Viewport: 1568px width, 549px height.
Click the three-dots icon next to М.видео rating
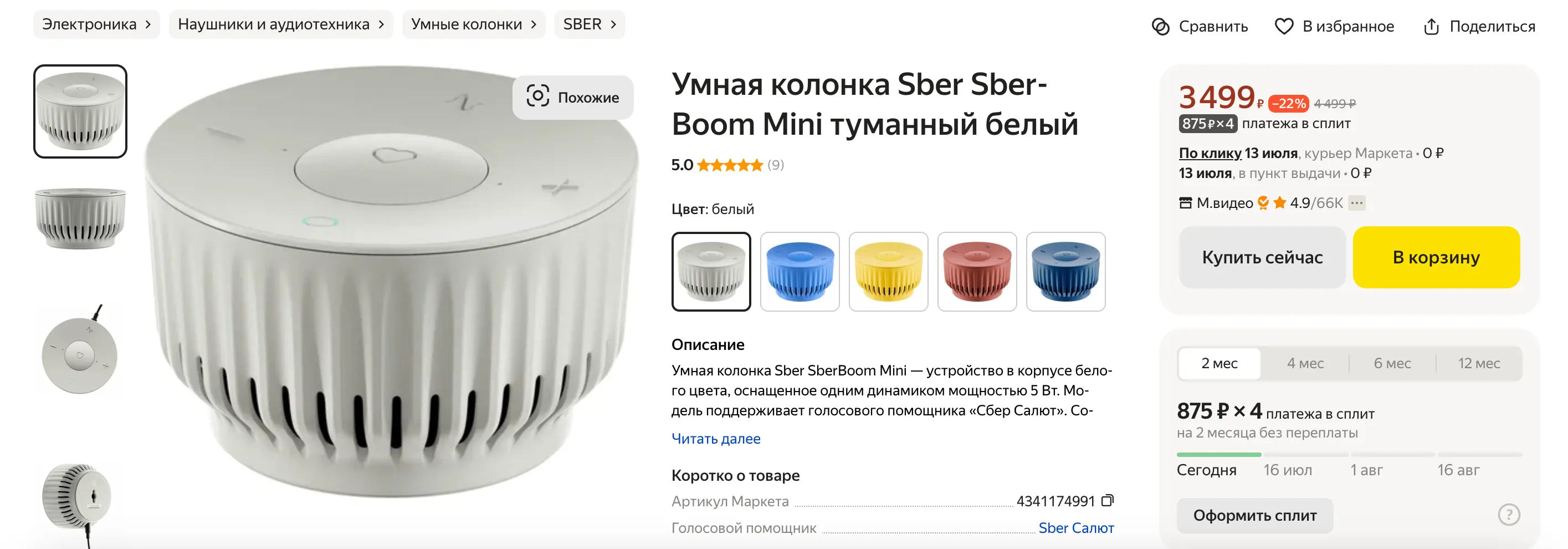pos(1357,203)
